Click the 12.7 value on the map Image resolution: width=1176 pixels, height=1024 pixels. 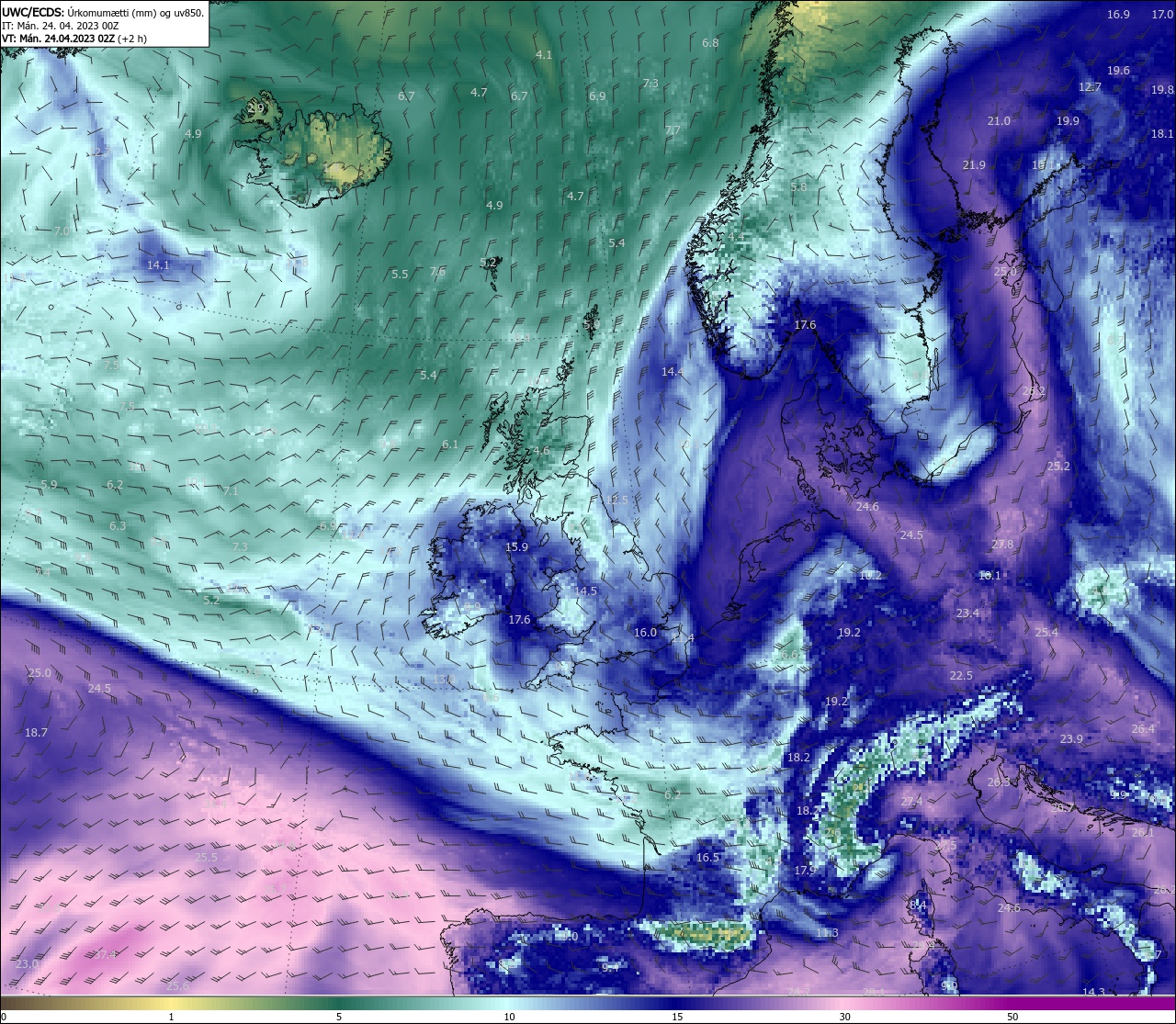(x=1090, y=87)
